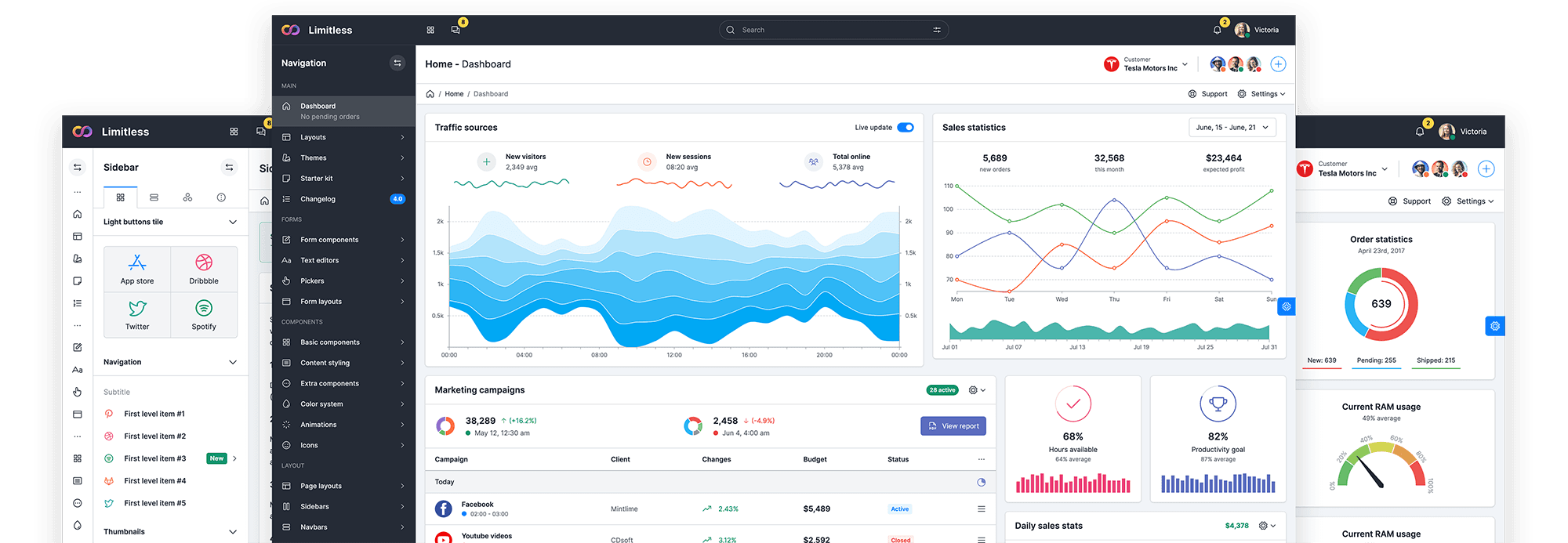The width and height of the screenshot is (1568, 543).
Task: Open the Twitter tile
Action: pos(137,315)
